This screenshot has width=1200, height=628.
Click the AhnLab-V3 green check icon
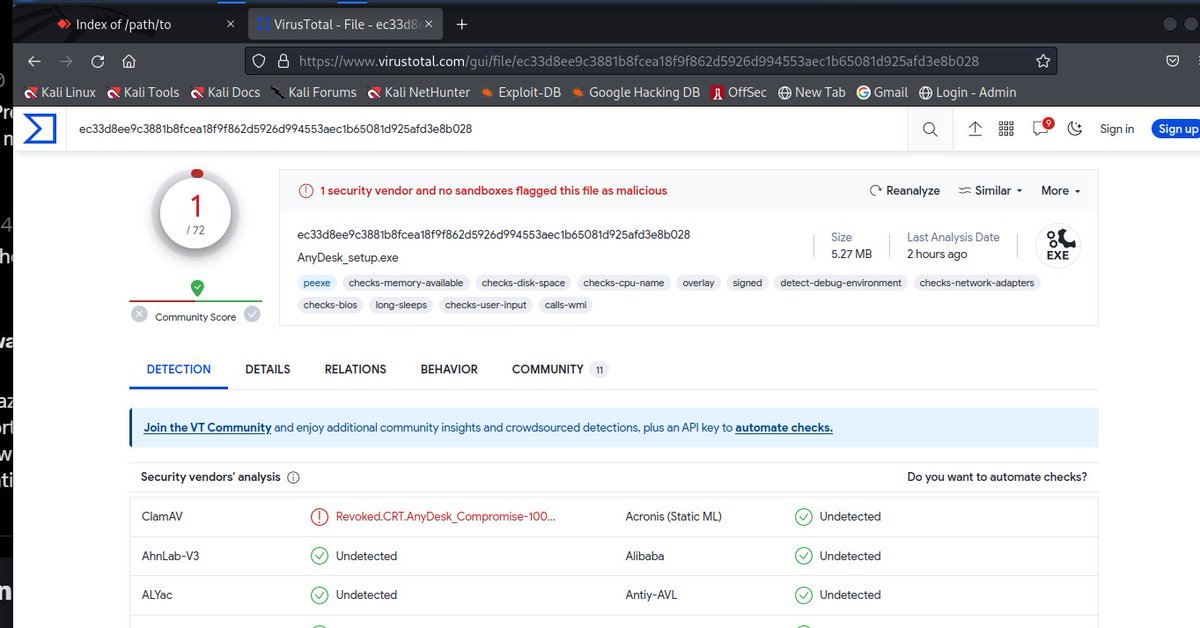[319, 556]
